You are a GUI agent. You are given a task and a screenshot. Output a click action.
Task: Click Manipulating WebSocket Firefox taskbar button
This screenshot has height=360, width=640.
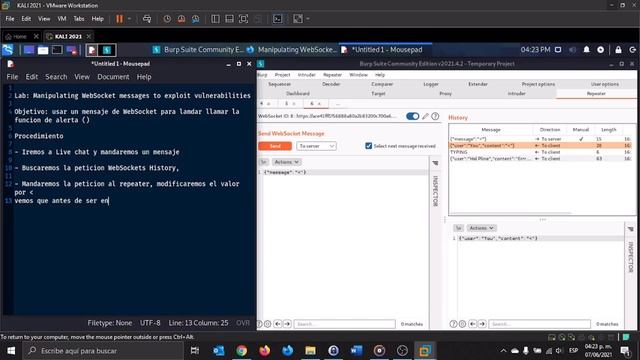pyautogui.click(x=292, y=50)
